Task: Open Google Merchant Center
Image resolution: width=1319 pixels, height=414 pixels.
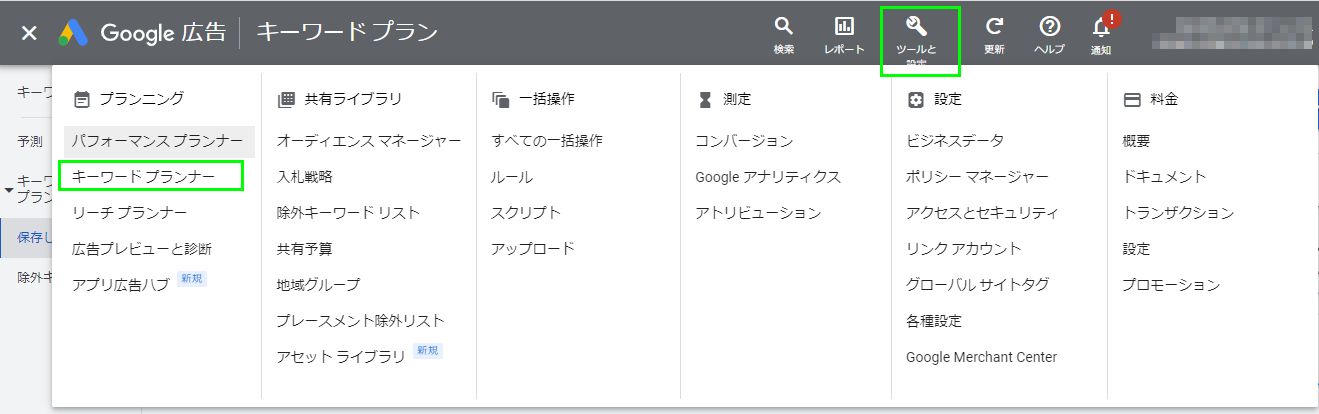Action: pyautogui.click(x=981, y=357)
